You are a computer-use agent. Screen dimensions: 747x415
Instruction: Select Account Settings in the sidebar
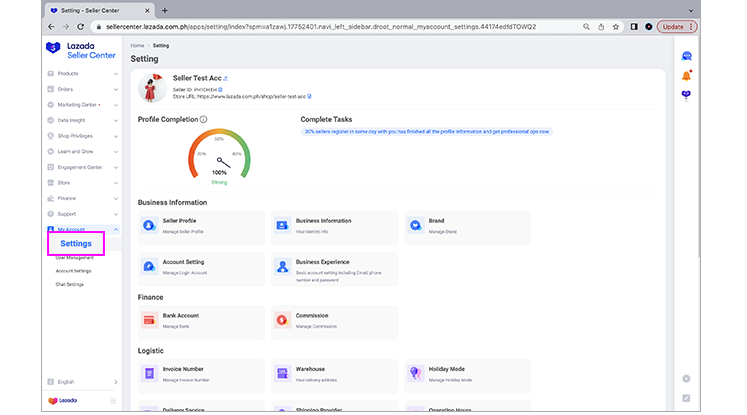coord(73,271)
